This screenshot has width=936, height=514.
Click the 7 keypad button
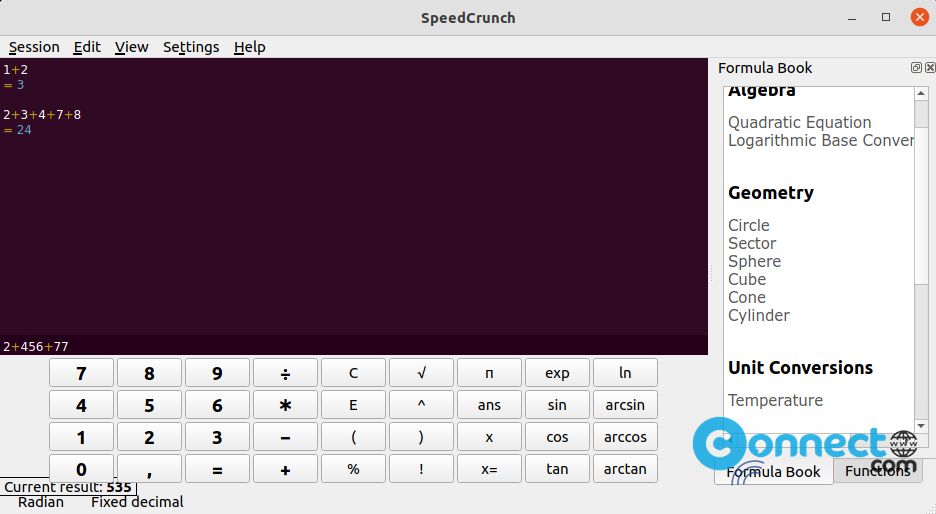click(x=81, y=373)
